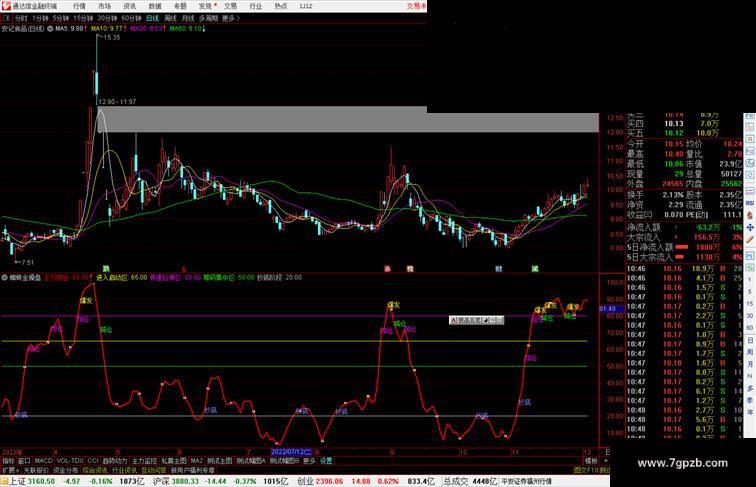Select pencil drawing tool in right sidebar
756x487 pixels.
point(750,240)
